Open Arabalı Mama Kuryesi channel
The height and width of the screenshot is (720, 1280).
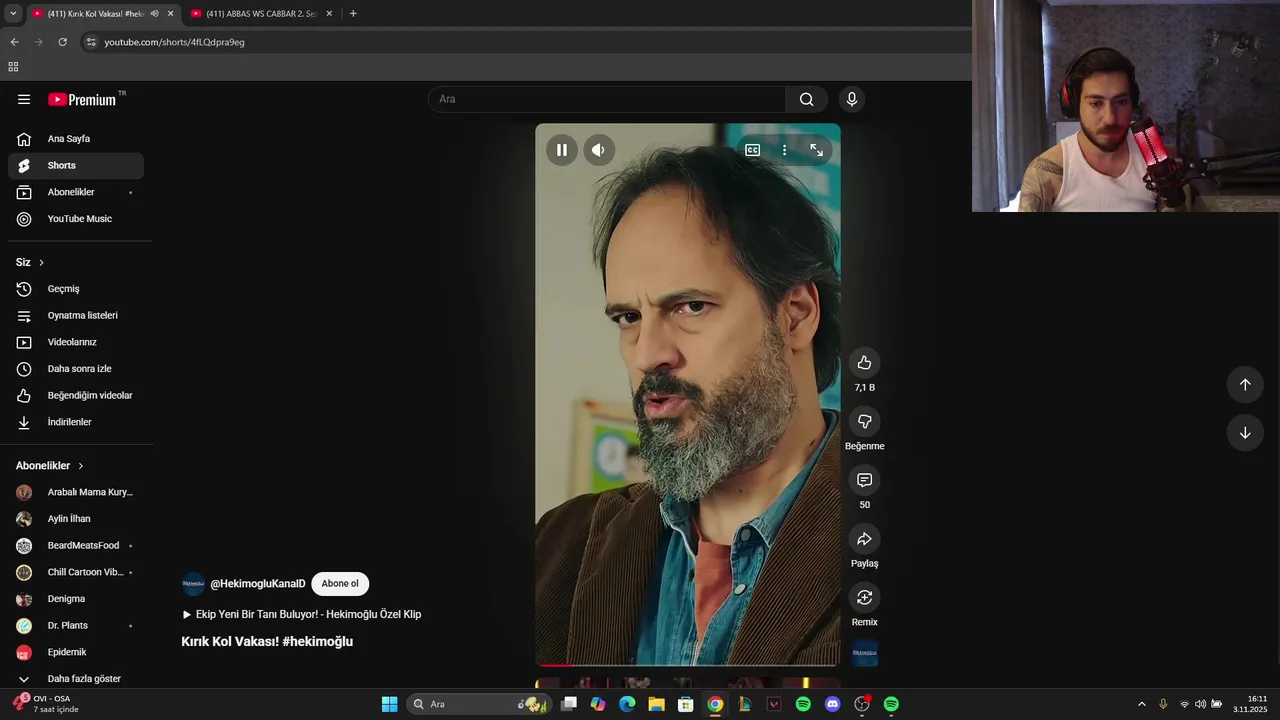pyautogui.click(x=76, y=492)
